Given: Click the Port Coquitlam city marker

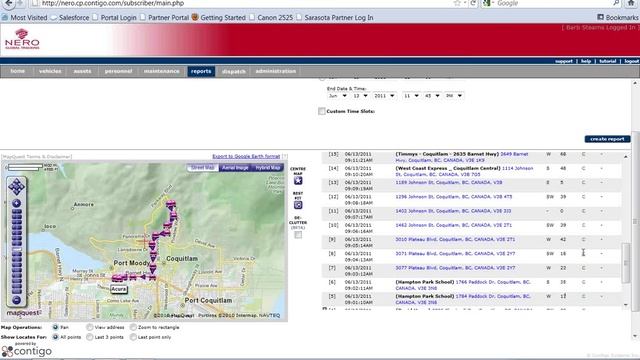Looking at the screenshot, I should 182,305.
